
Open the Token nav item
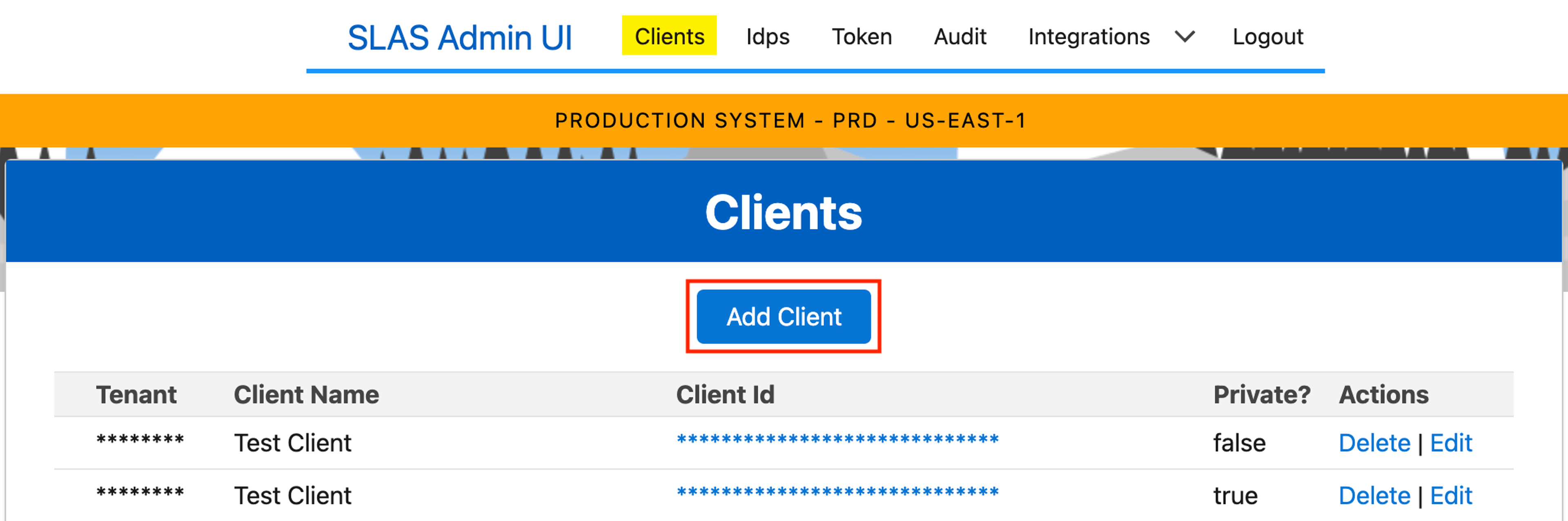[861, 36]
